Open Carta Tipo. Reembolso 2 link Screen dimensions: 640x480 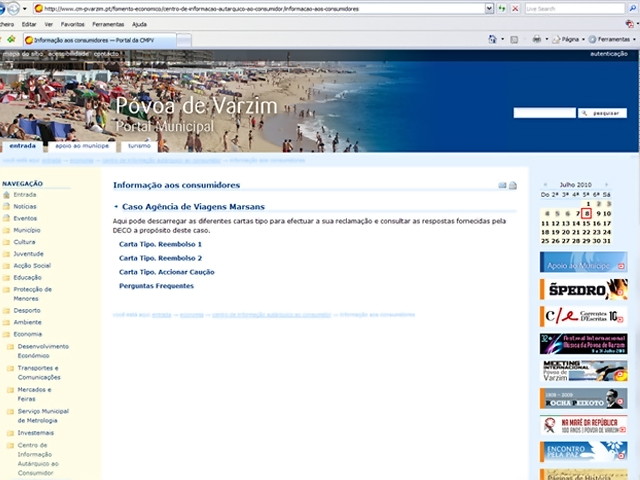tap(160, 258)
